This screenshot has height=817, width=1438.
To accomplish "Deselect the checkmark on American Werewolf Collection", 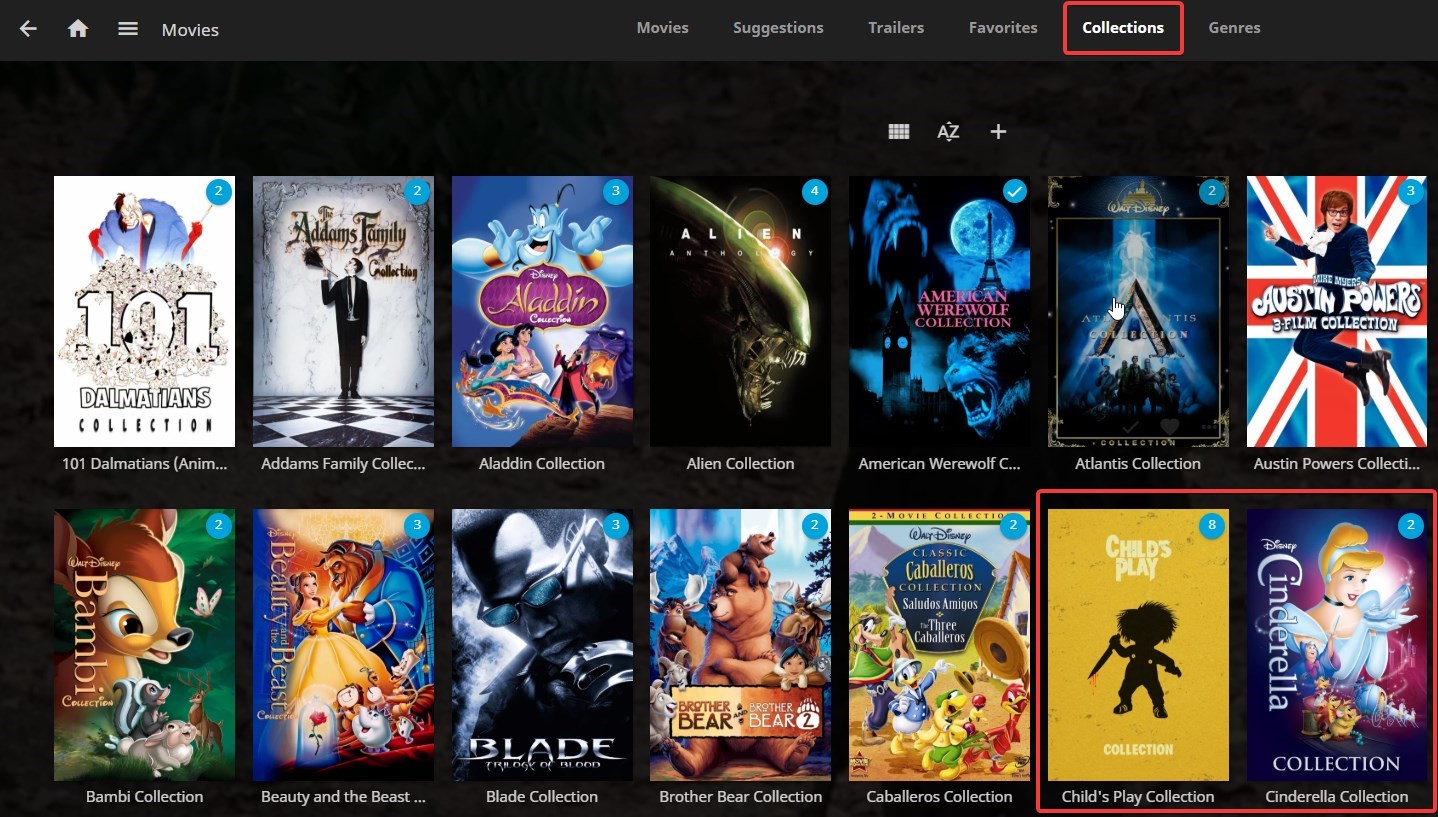I will point(1013,191).
